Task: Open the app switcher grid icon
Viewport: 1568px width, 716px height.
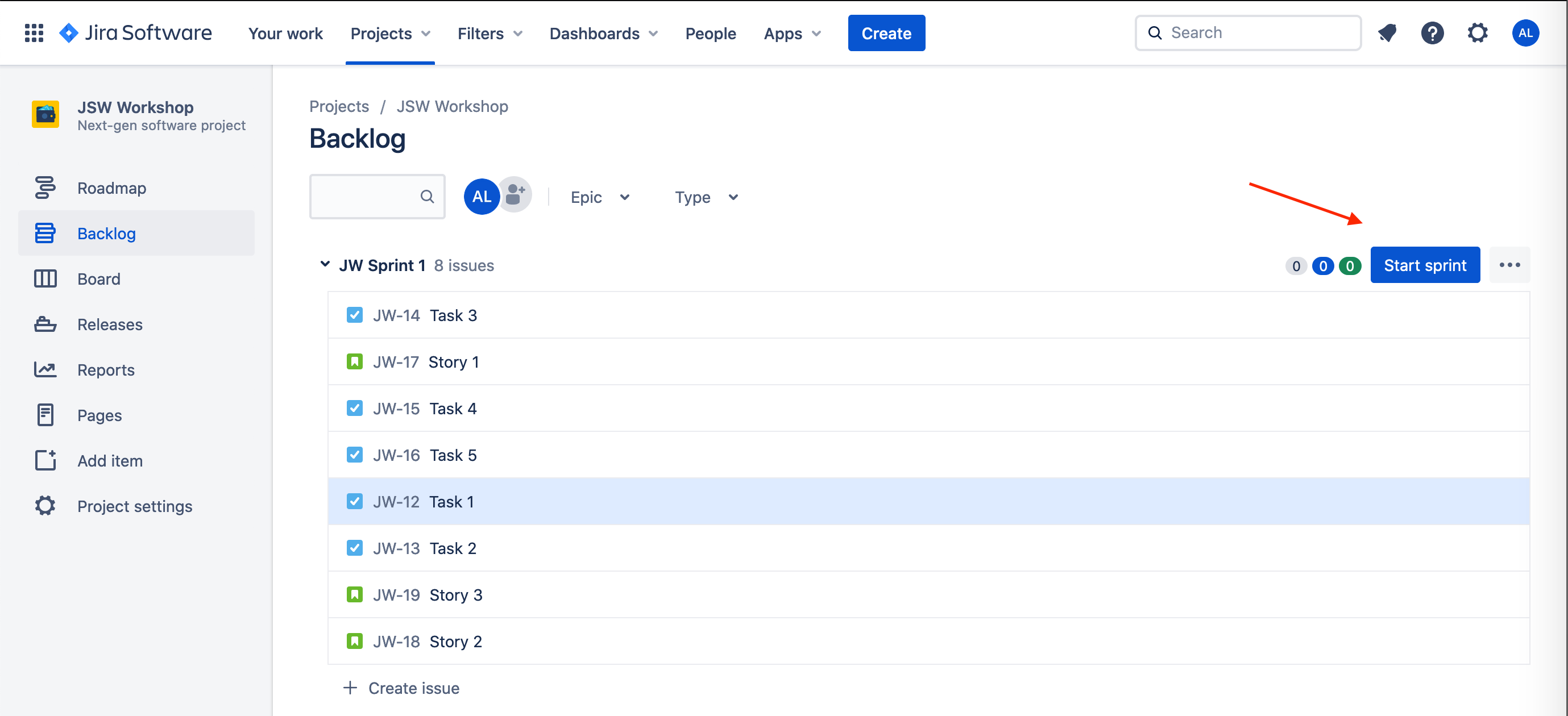Action: click(34, 33)
